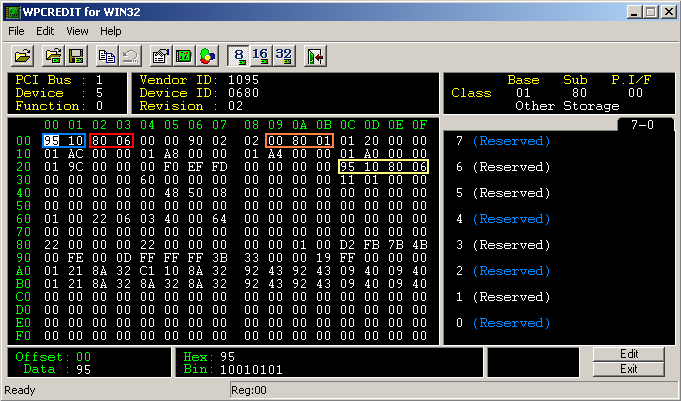Select hex byte A8 in row 10
This screenshot has width=681, height=401.
tap(172, 154)
